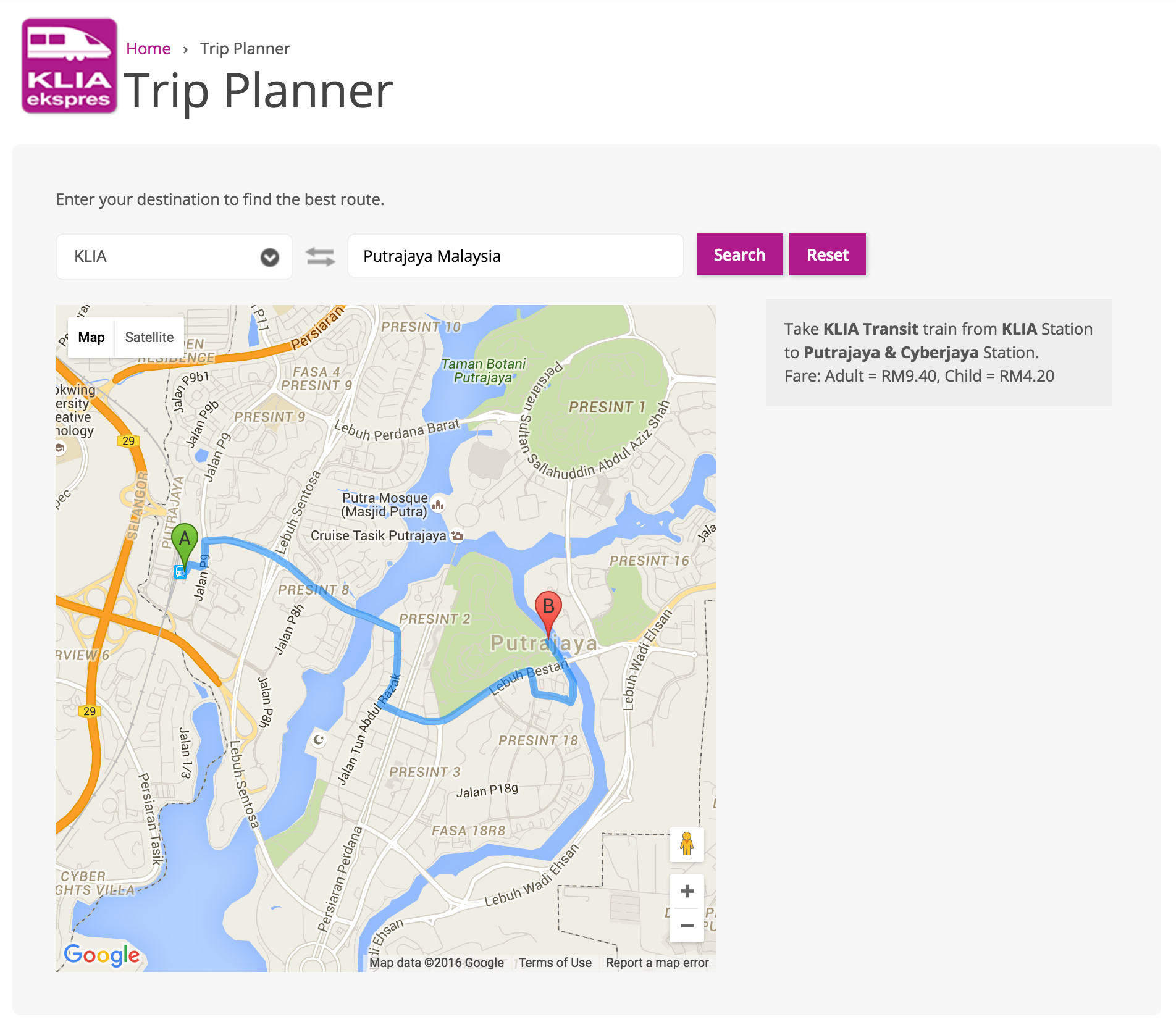Open the KLIA origin station selector
1176x1030 pixels.
(161, 257)
